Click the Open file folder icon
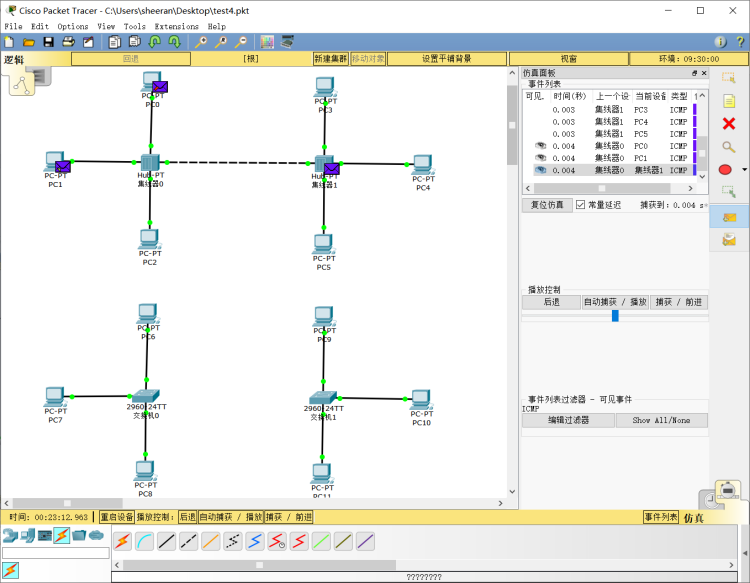 29,42
